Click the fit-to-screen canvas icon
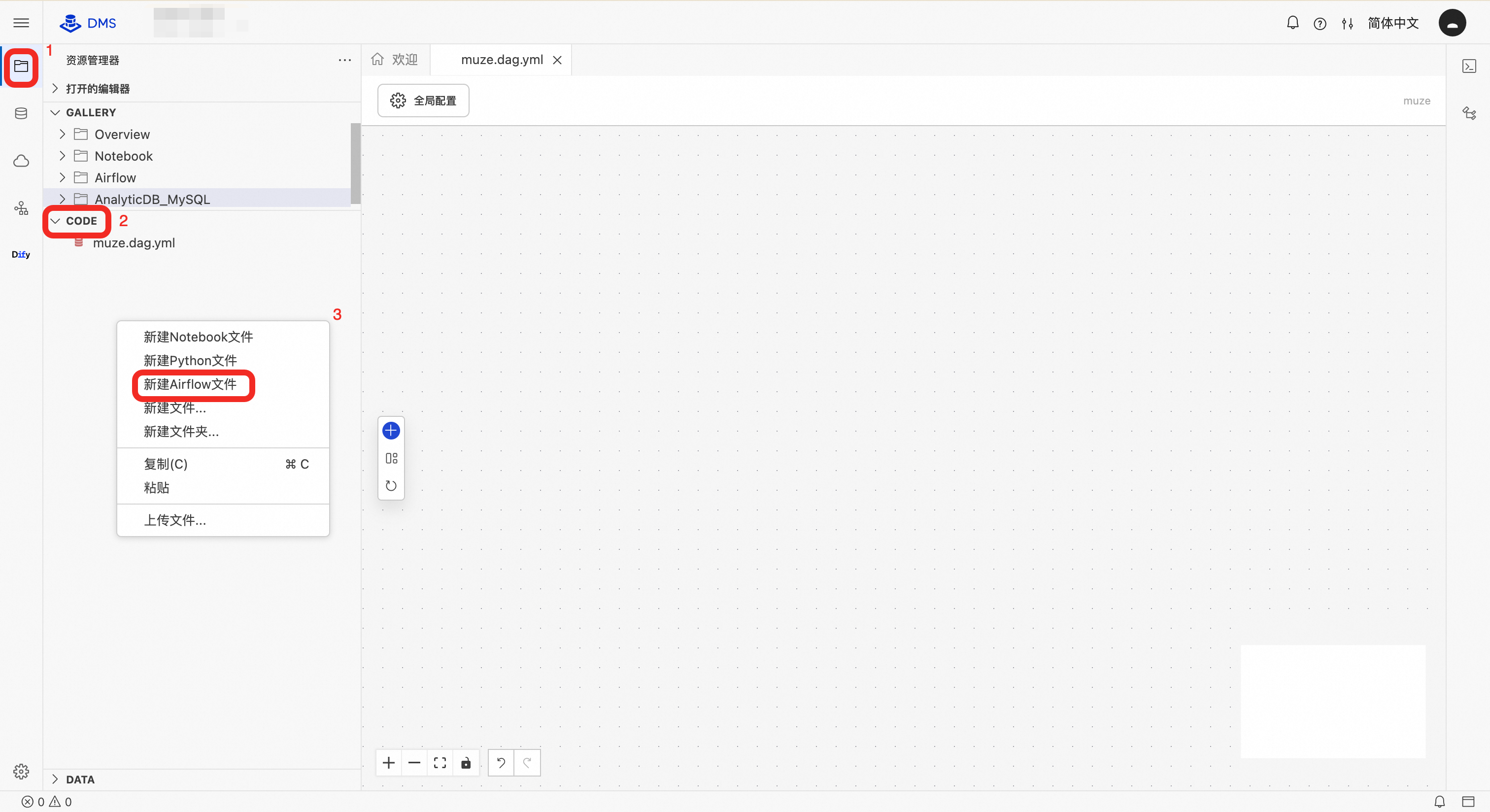The width and height of the screenshot is (1490, 812). click(x=440, y=763)
